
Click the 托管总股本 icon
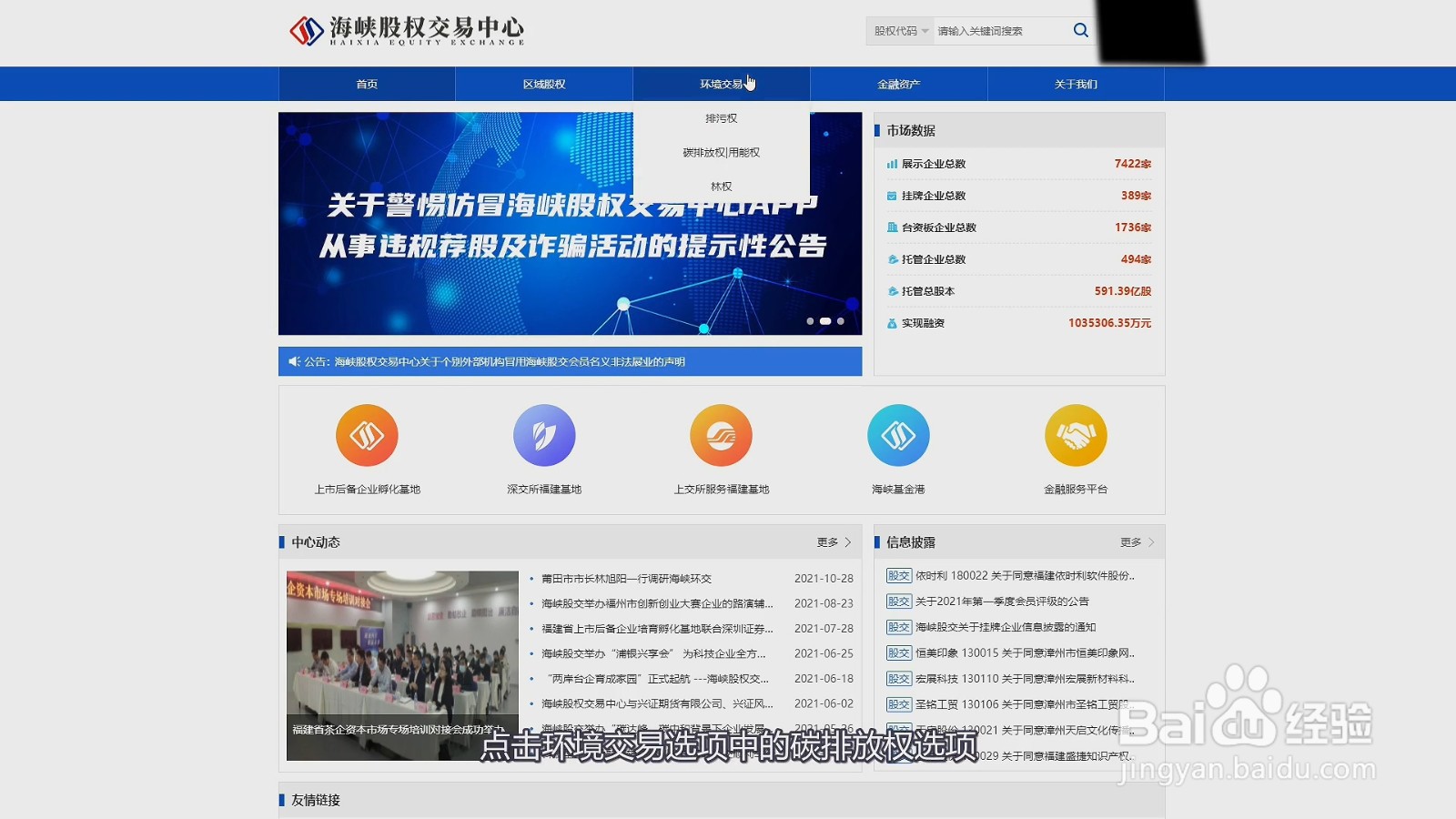(893, 291)
